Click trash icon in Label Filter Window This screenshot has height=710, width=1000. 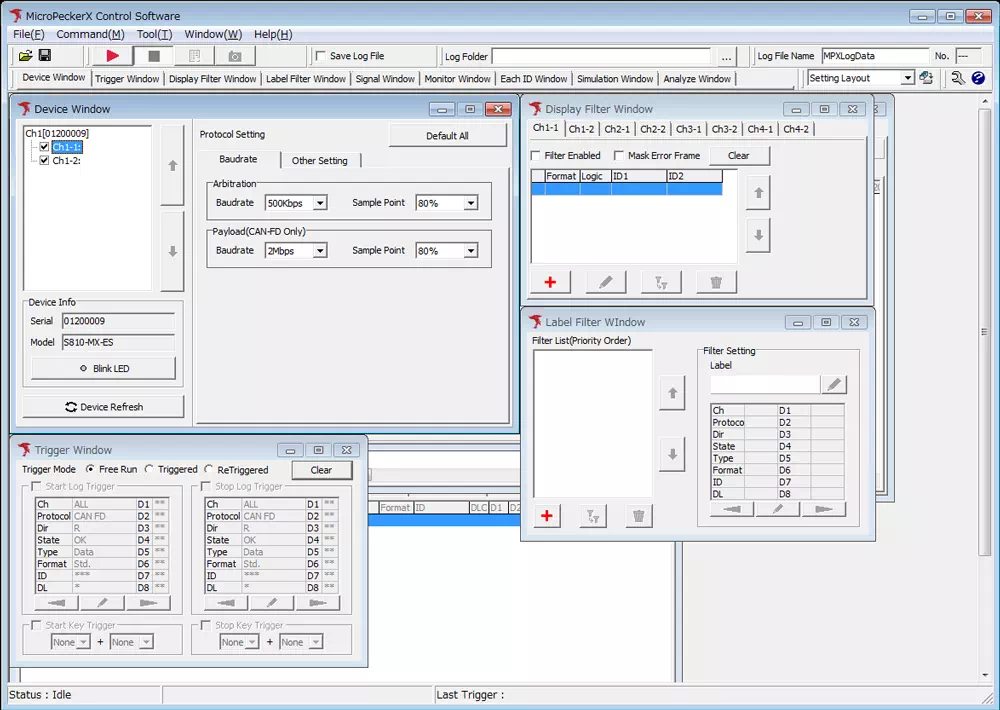[638, 516]
